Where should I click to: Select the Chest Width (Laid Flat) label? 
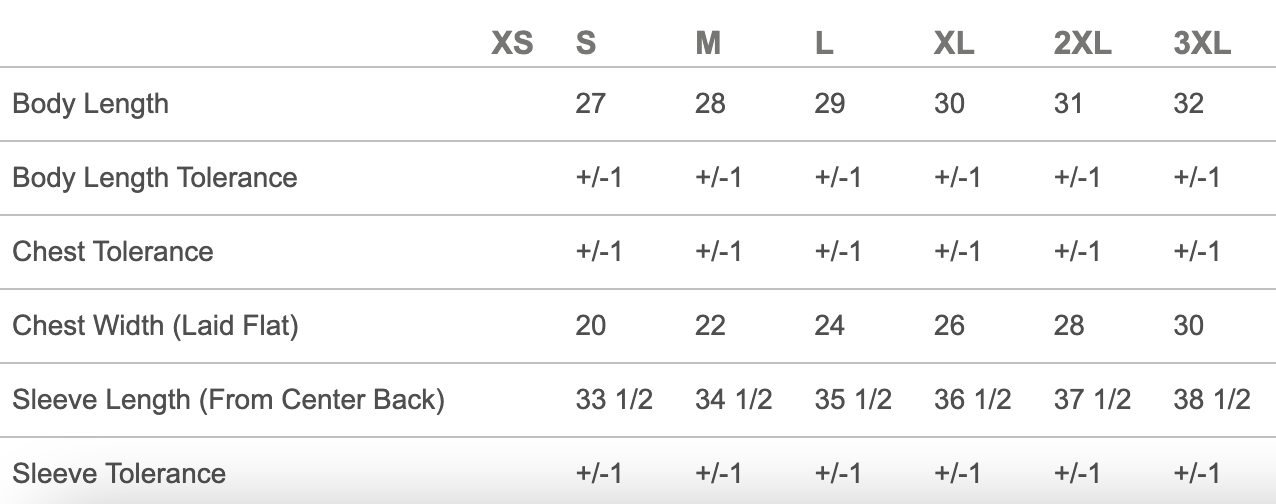tap(155, 326)
